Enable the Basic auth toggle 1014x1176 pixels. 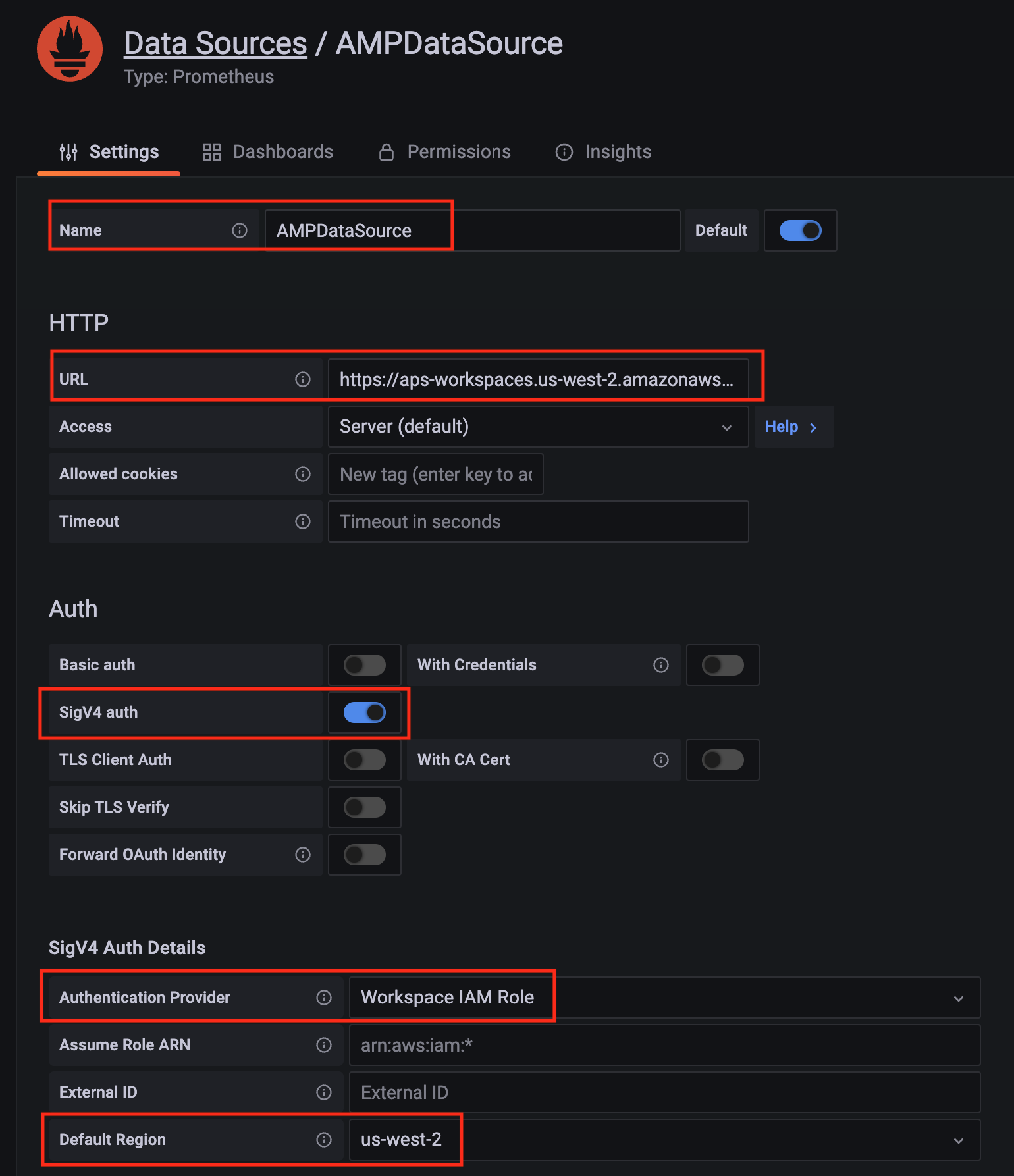tap(365, 665)
